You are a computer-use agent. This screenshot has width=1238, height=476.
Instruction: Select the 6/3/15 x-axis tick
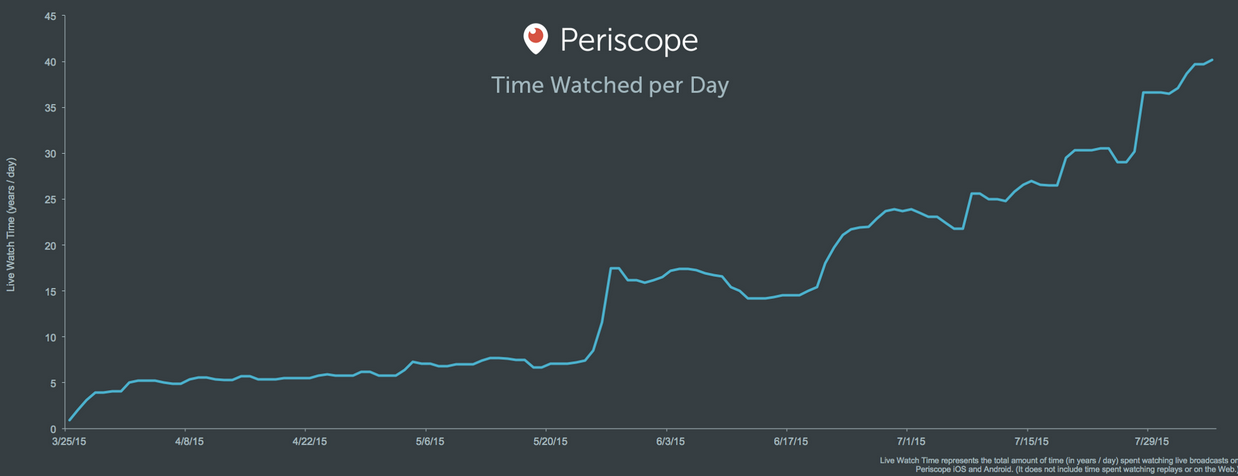click(x=670, y=441)
